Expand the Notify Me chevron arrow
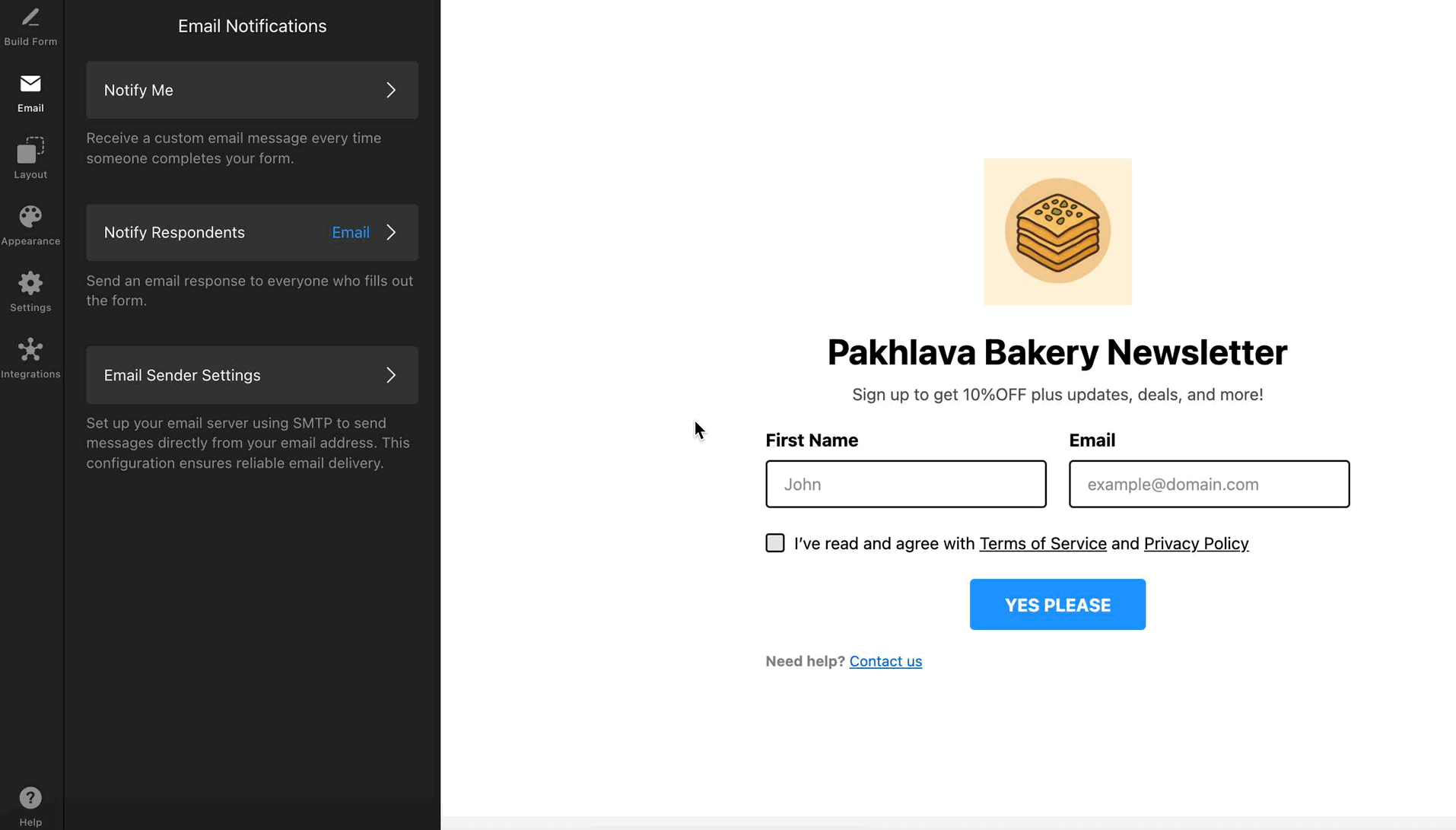The width and height of the screenshot is (1456, 830). tap(391, 90)
